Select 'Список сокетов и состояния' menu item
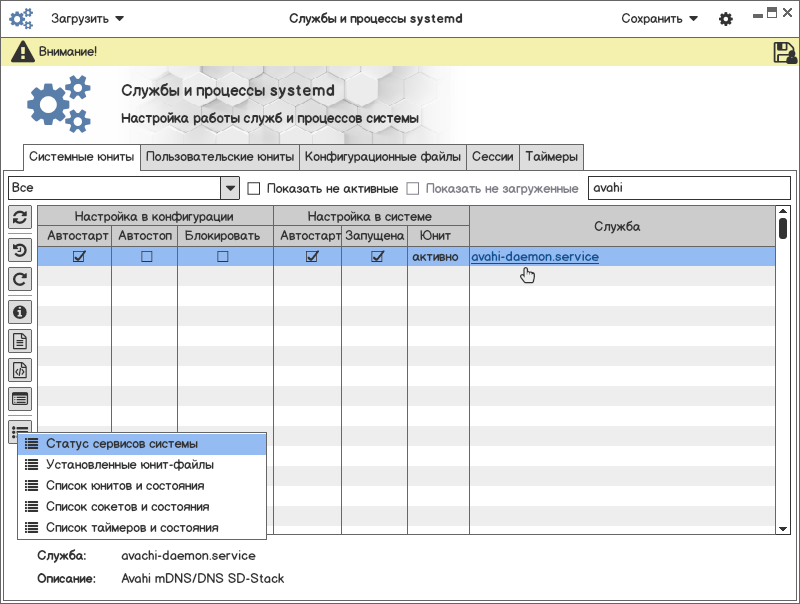800x604 pixels. (127, 507)
